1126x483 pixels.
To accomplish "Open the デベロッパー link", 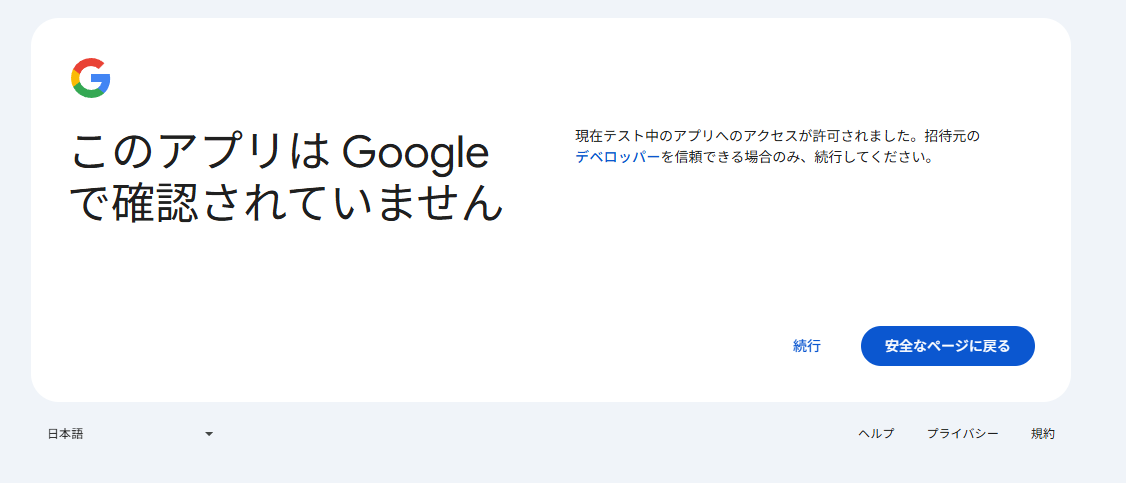I will pos(617,157).
